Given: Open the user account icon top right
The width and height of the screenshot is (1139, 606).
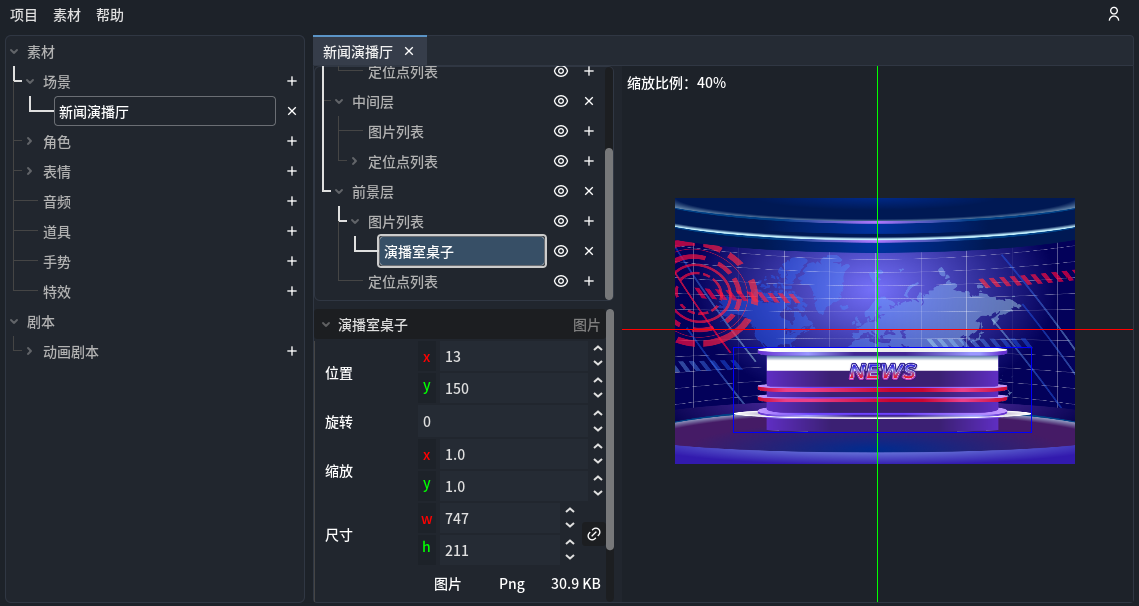Looking at the screenshot, I should (x=1114, y=15).
